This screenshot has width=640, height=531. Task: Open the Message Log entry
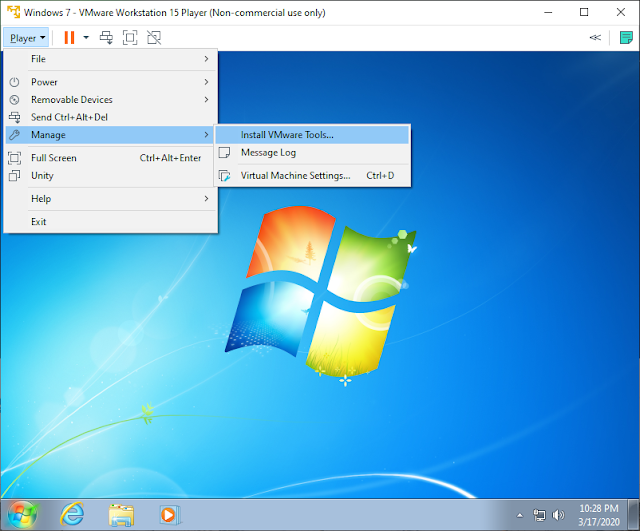[x=312, y=153]
